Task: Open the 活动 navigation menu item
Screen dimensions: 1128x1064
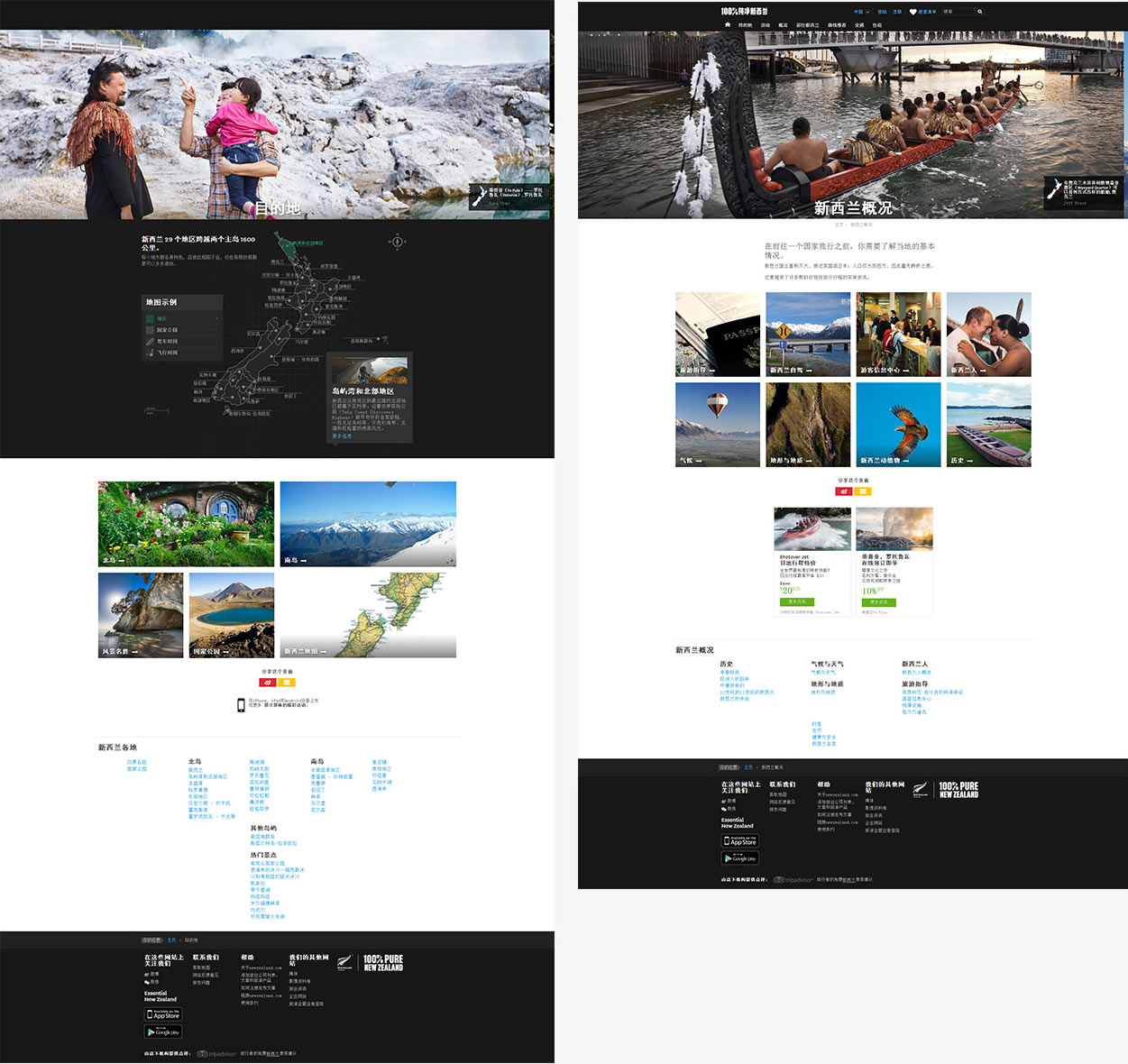Action: (765, 25)
